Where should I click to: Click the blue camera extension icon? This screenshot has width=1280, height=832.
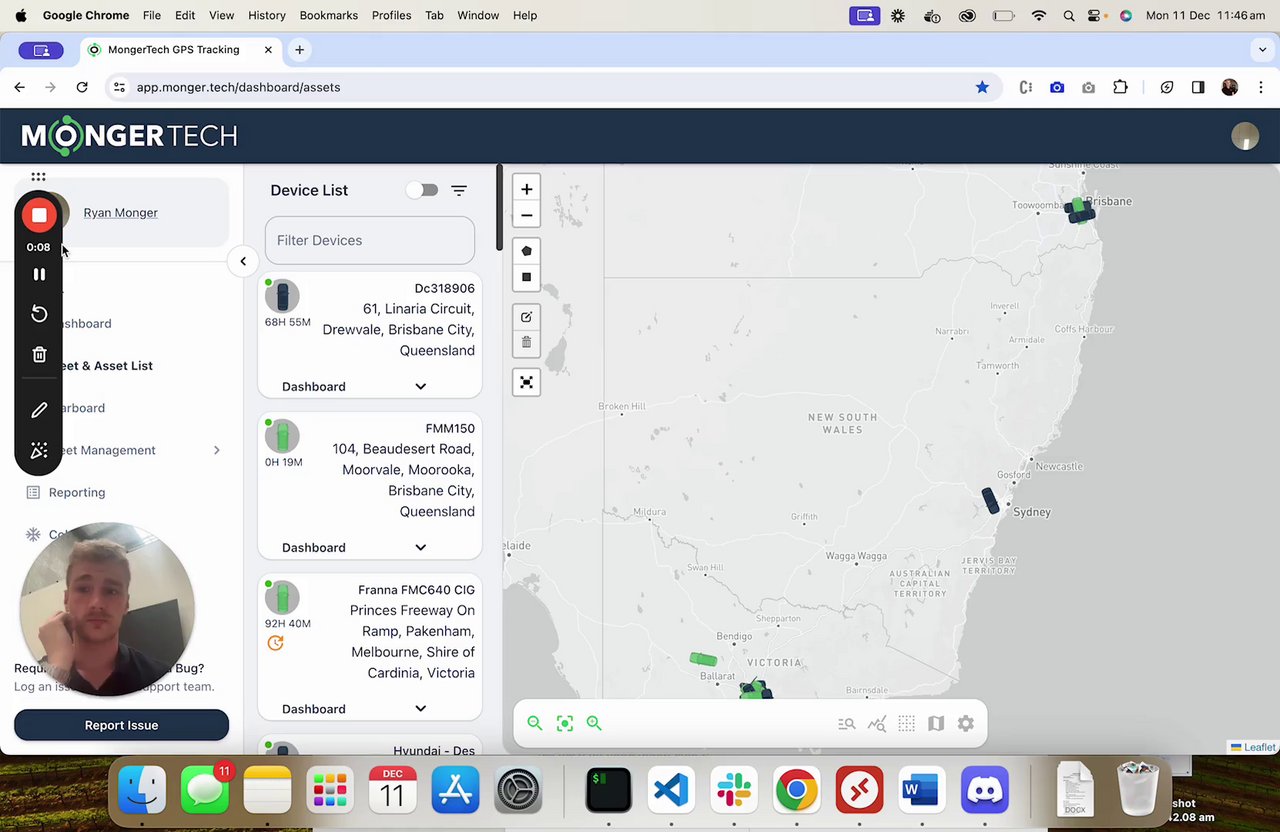1057,87
